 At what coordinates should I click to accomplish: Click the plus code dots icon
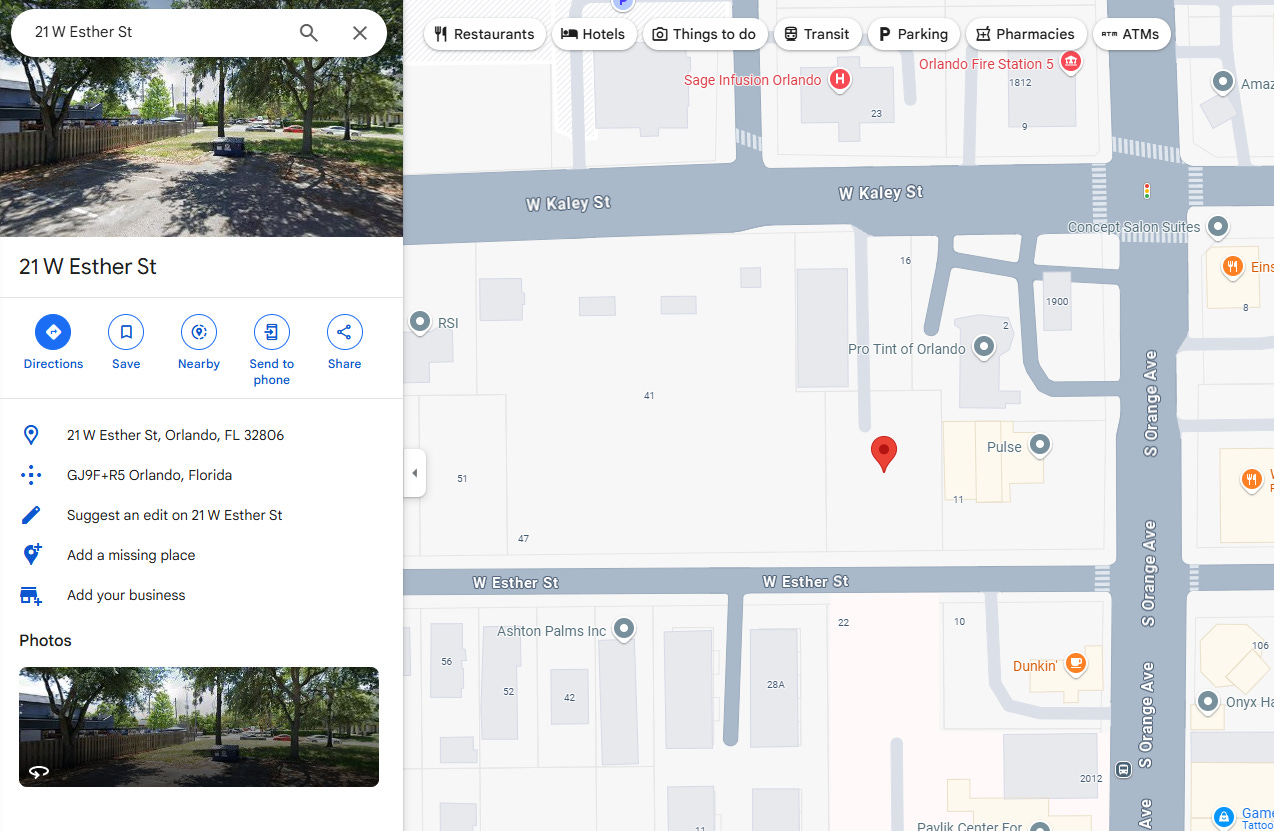(x=31, y=475)
